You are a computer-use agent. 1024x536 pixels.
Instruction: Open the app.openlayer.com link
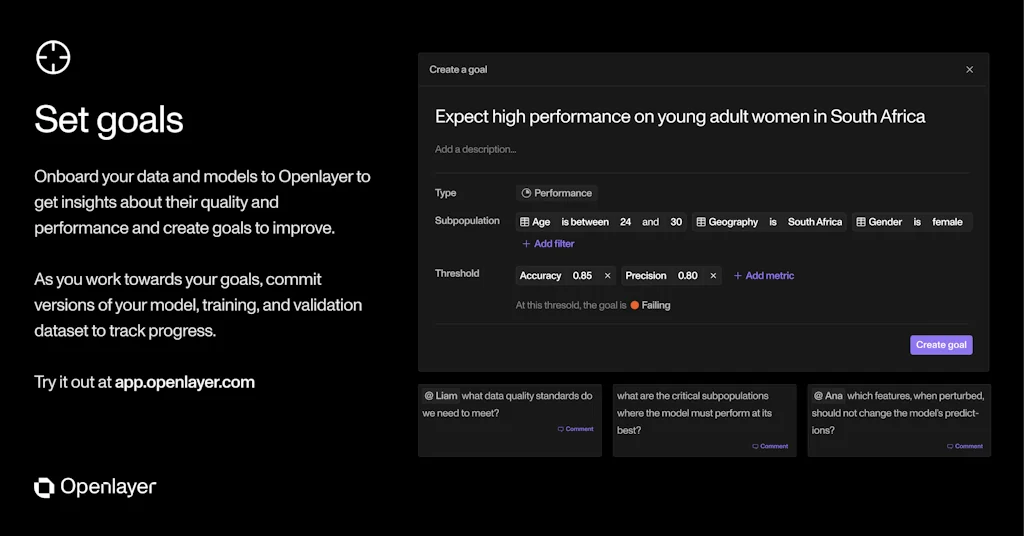(x=185, y=382)
